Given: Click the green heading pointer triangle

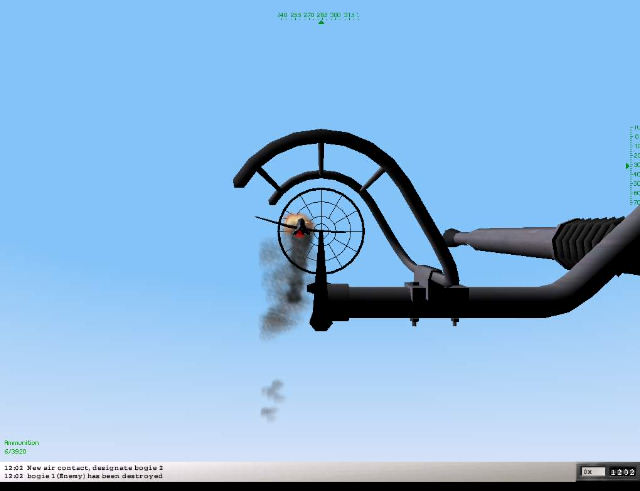Looking at the screenshot, I should 320,21.
